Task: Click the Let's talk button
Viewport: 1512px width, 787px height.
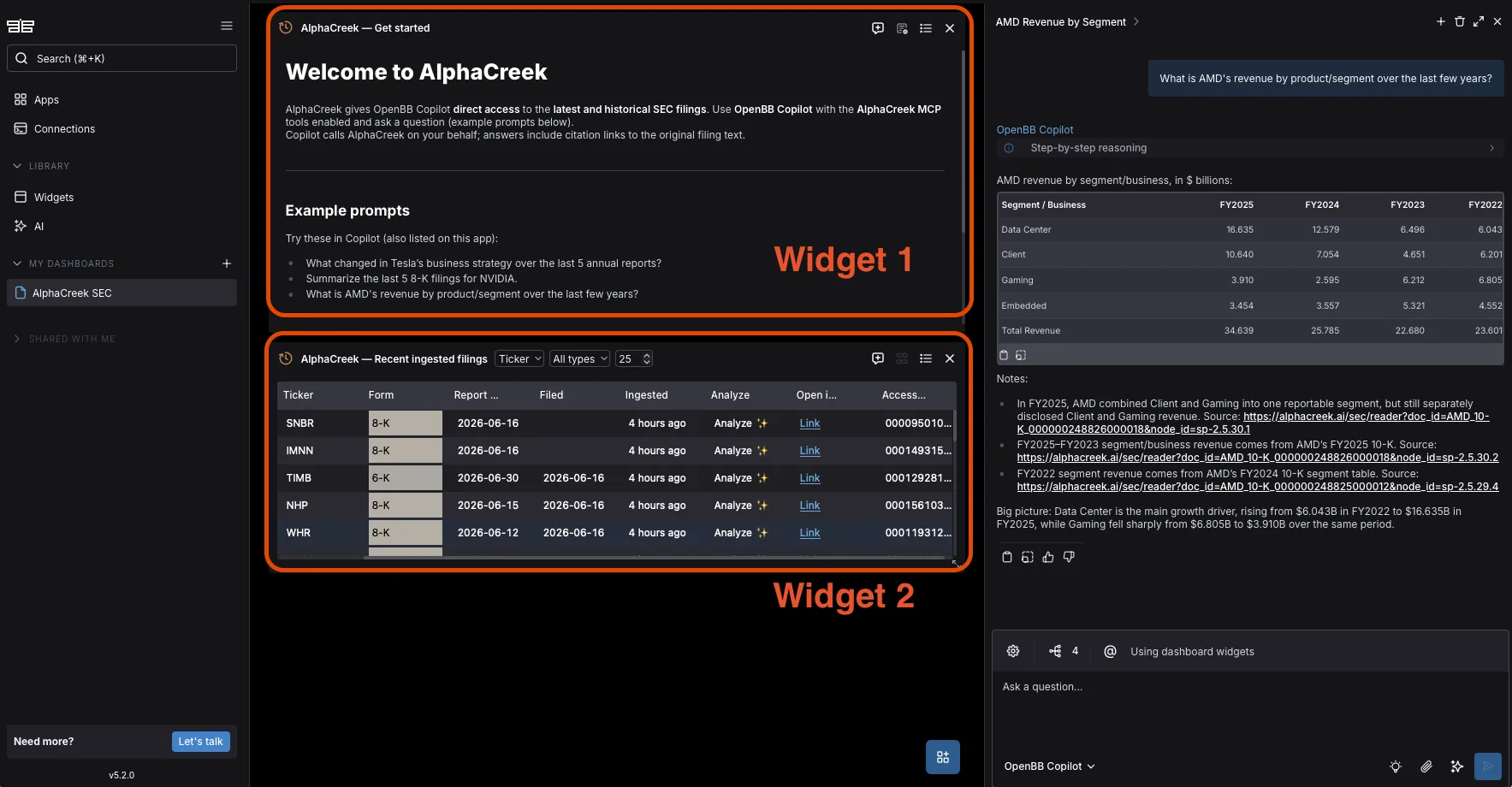Action: pyautogui.click(x=201, y=742)
